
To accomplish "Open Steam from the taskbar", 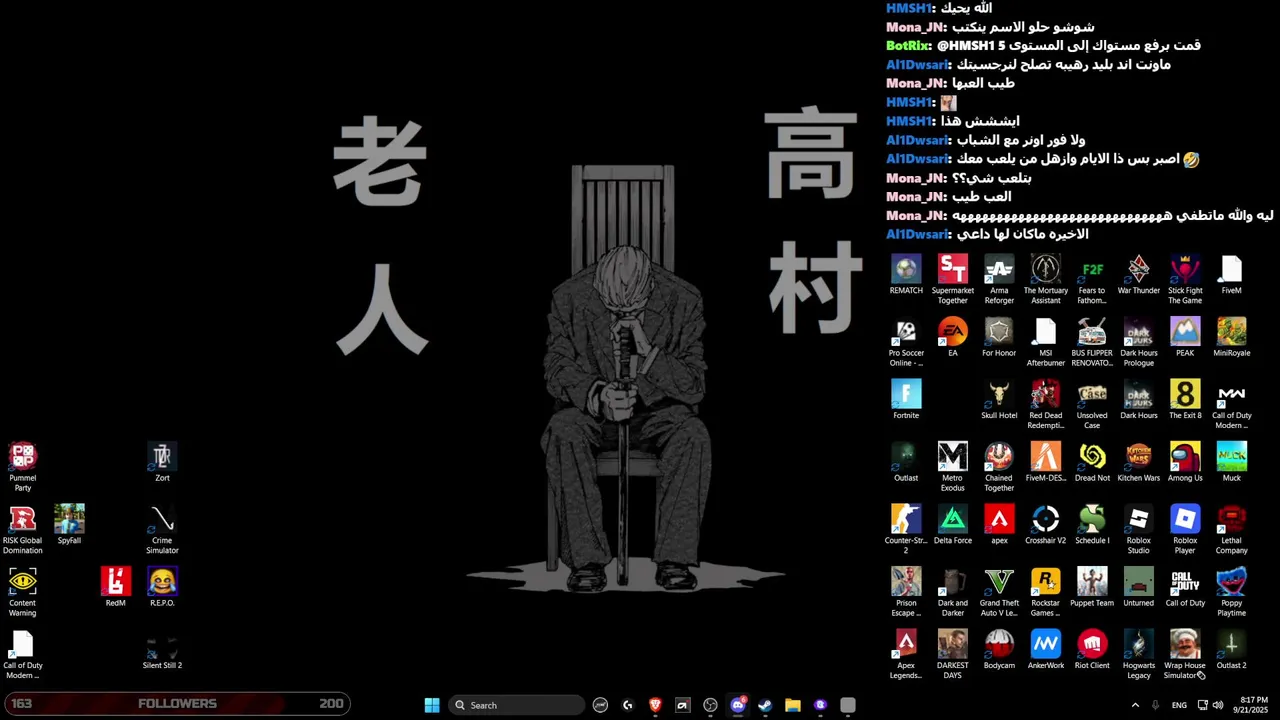I will [x=765, y=705].
